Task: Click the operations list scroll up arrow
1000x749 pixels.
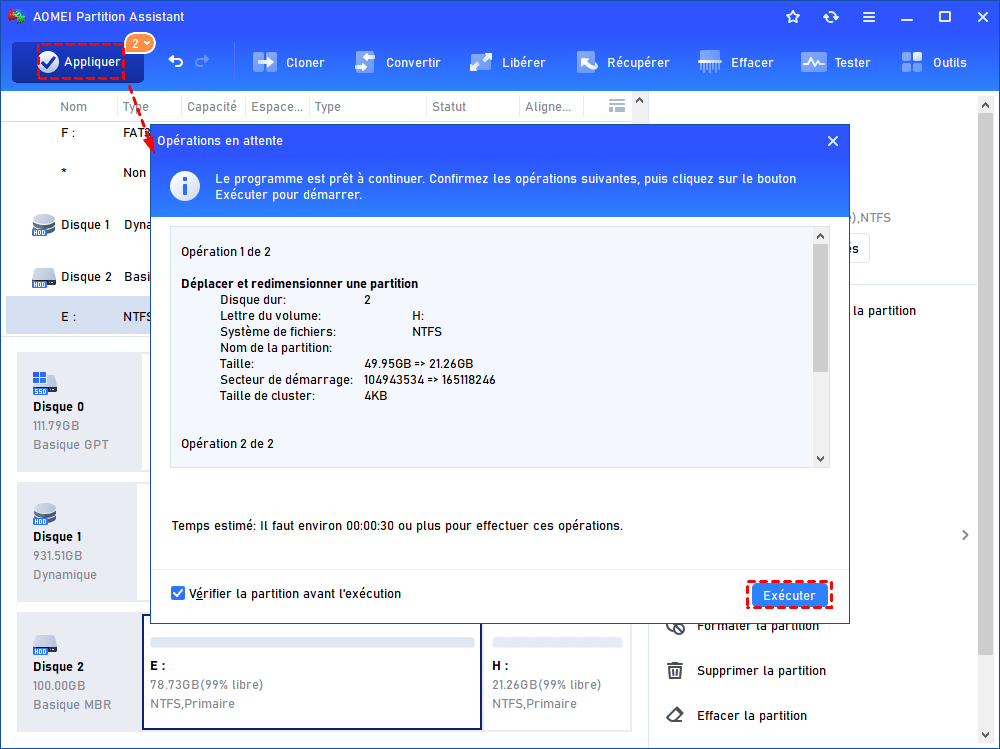Action: (x=821, y=236)
